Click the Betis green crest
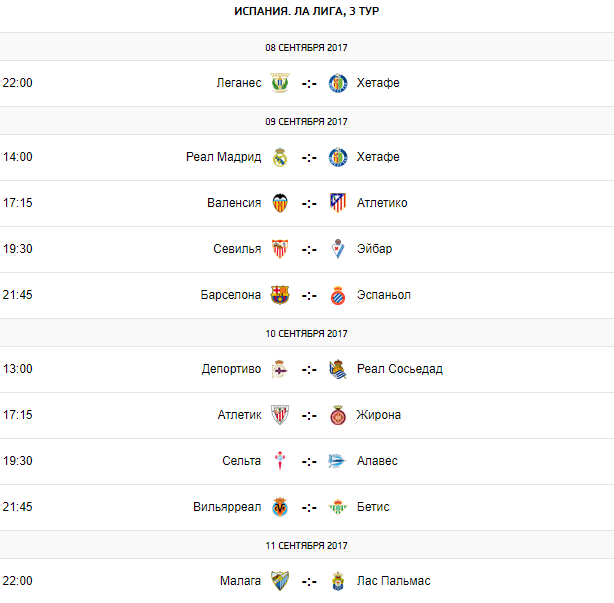614x603 pixels. point(338,507)
